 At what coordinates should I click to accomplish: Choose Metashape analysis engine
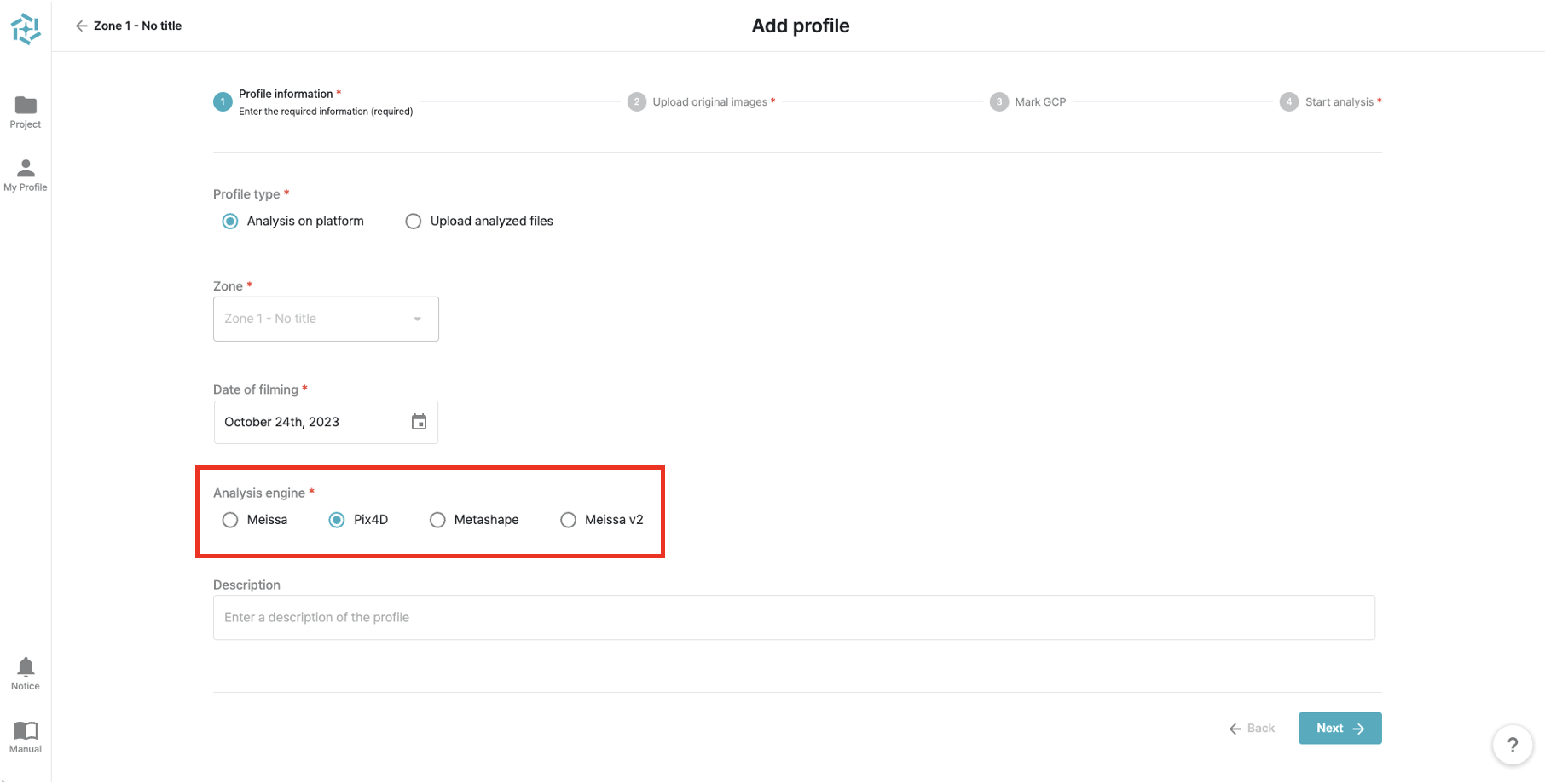437,520
